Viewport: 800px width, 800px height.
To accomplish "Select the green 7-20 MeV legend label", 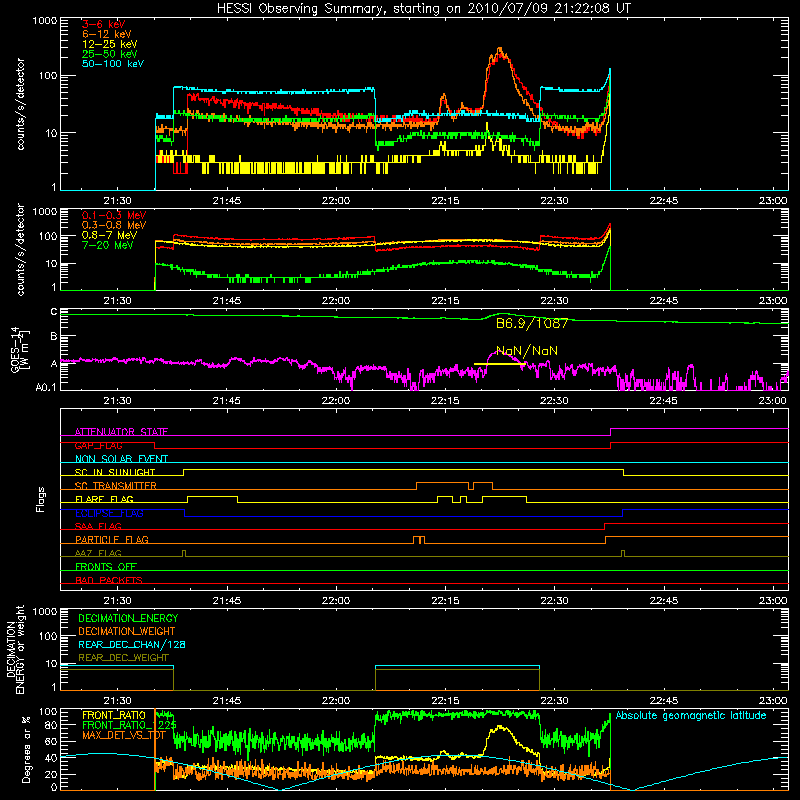I will tap(108, 245).
